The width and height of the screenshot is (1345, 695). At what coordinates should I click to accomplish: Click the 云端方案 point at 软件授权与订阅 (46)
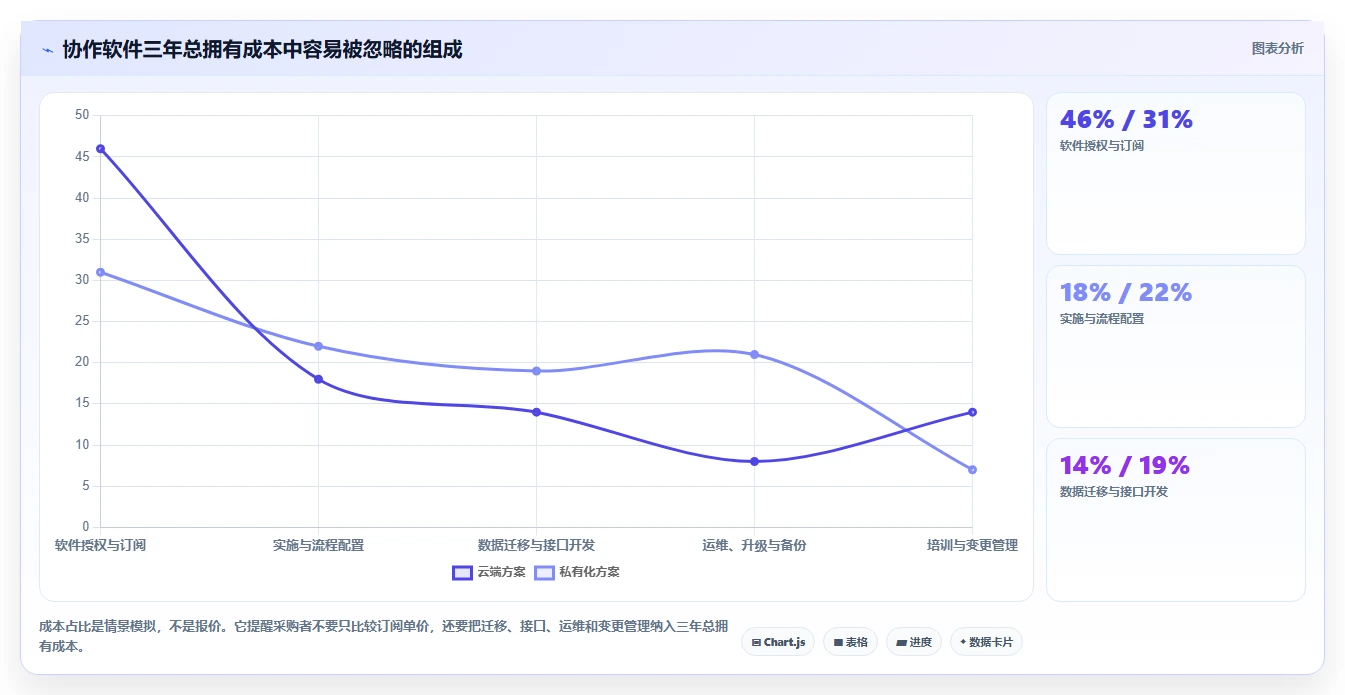(100, 149)
